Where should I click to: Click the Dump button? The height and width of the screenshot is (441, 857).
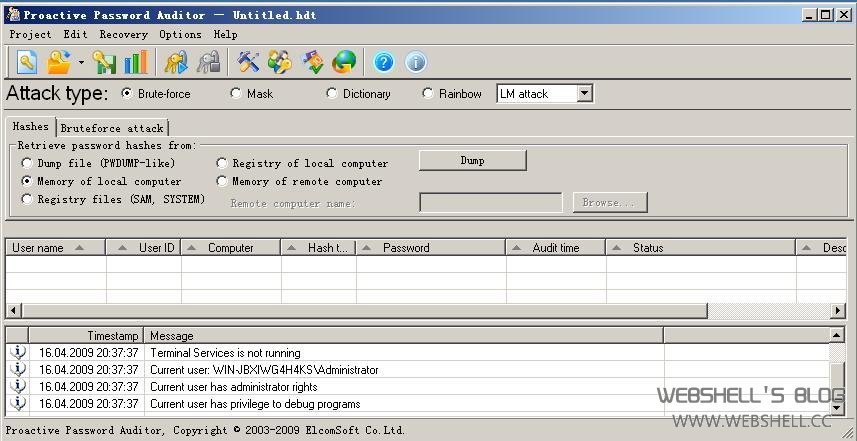pos(473,160)
